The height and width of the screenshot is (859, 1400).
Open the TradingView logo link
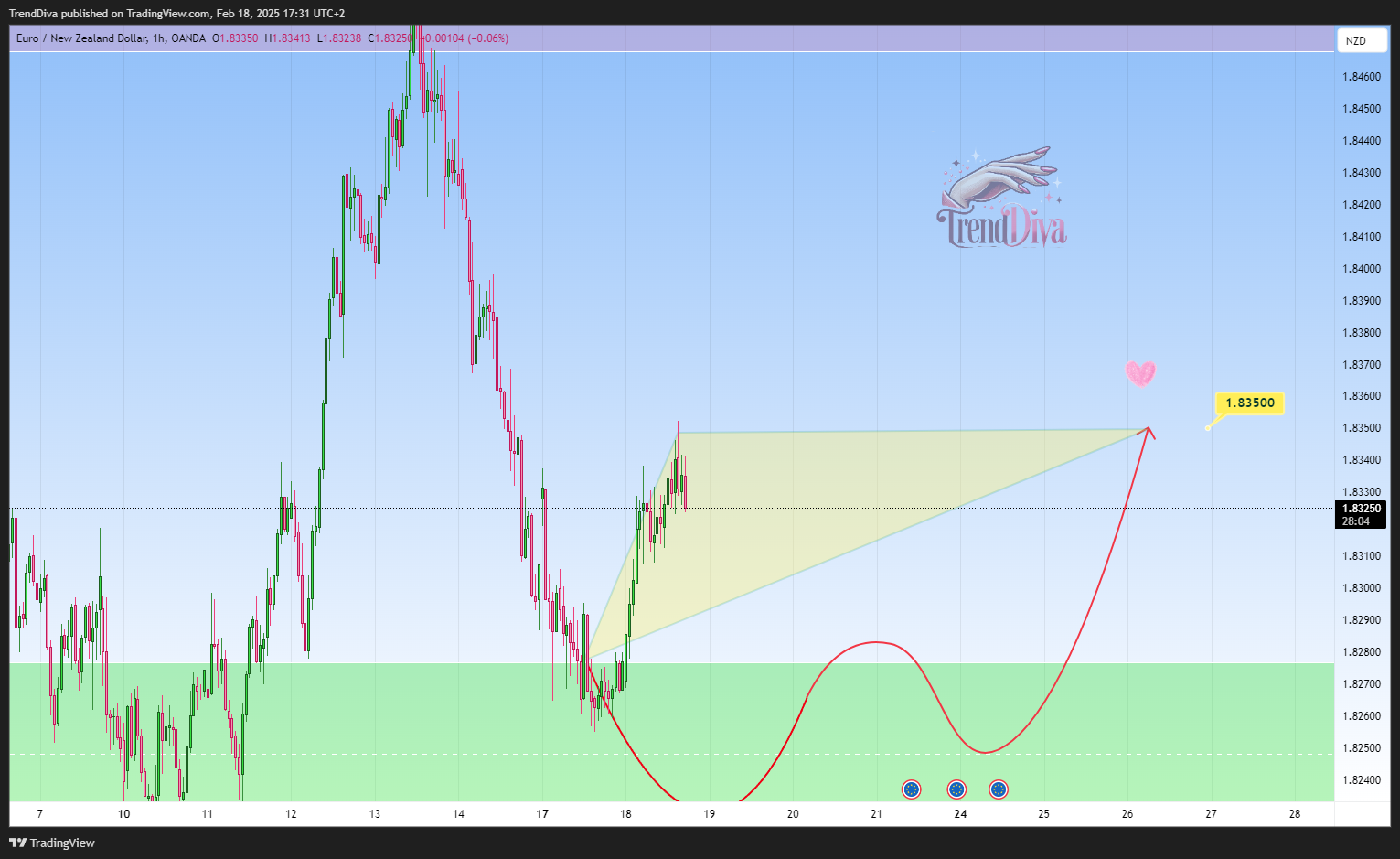pyautogui.click(x=52, y=843)
